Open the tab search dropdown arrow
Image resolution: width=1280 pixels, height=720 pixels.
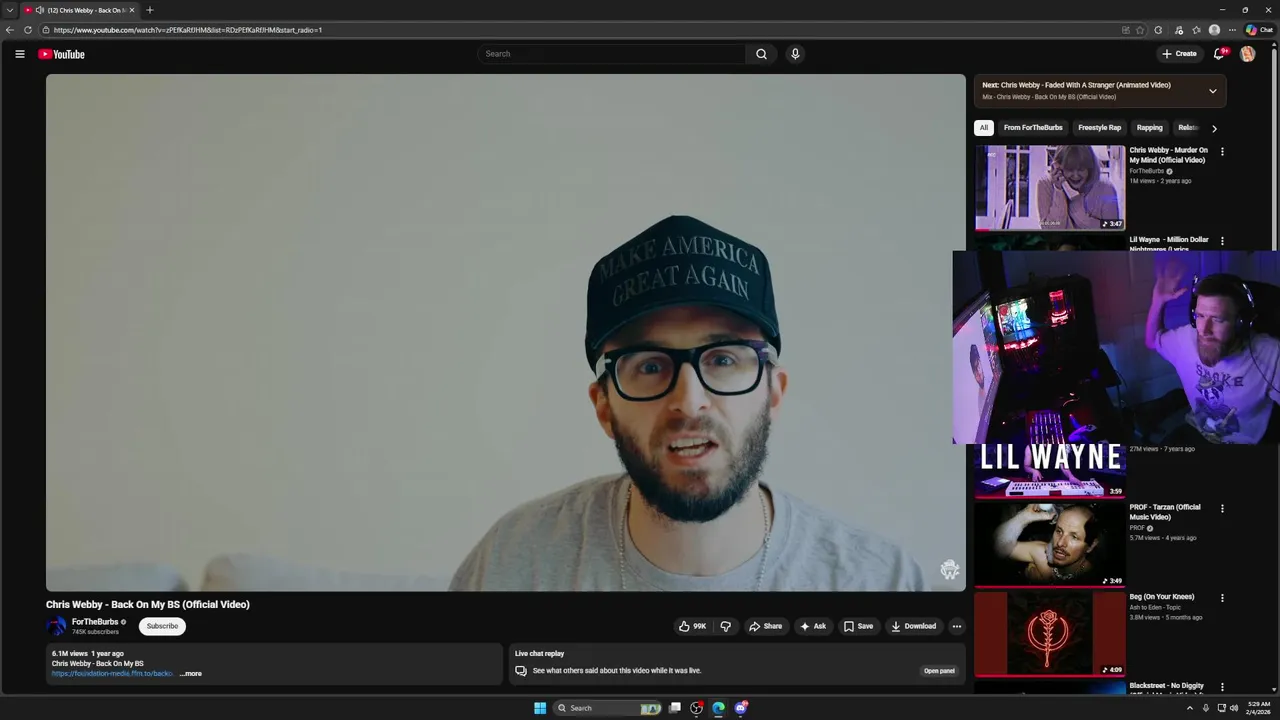[10, 10]
